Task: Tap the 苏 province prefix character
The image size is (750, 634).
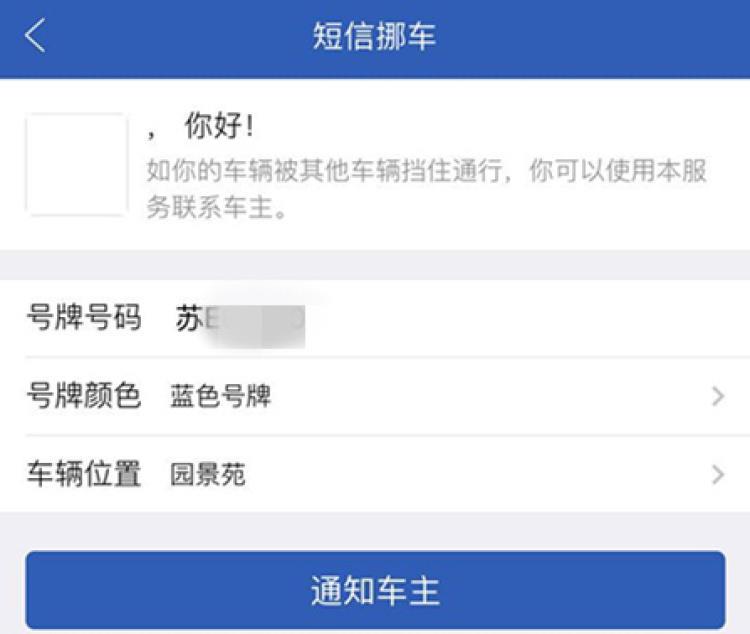Action: (x=188, y=318)
